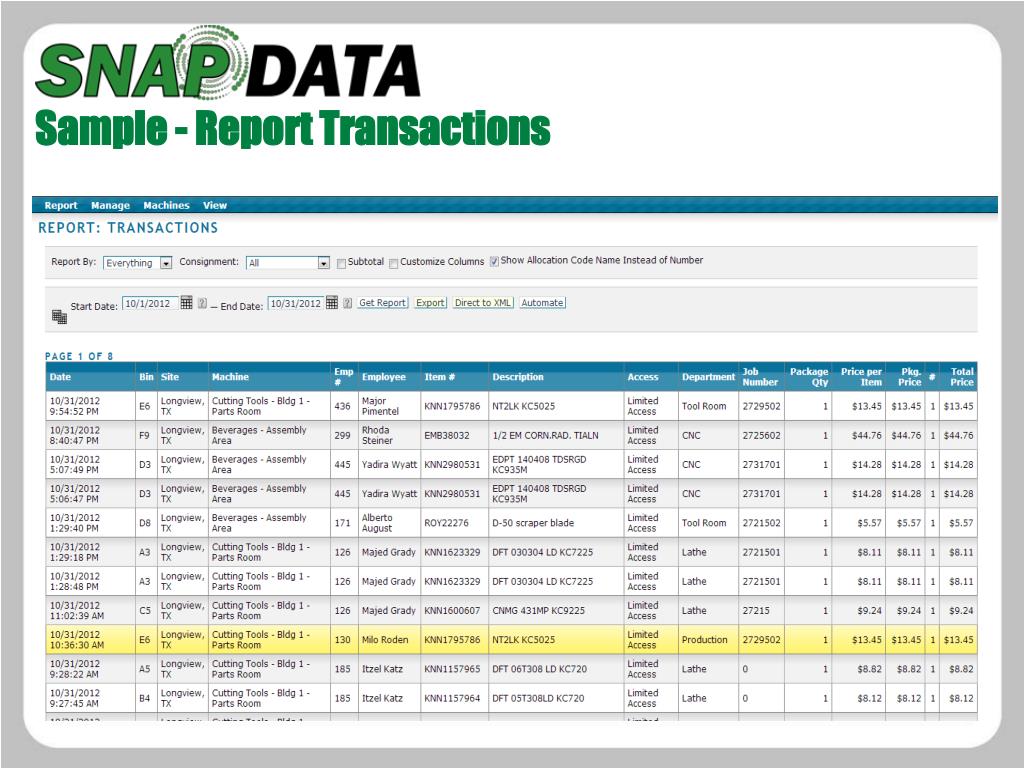Click the help icon beside Start Date

202,303
